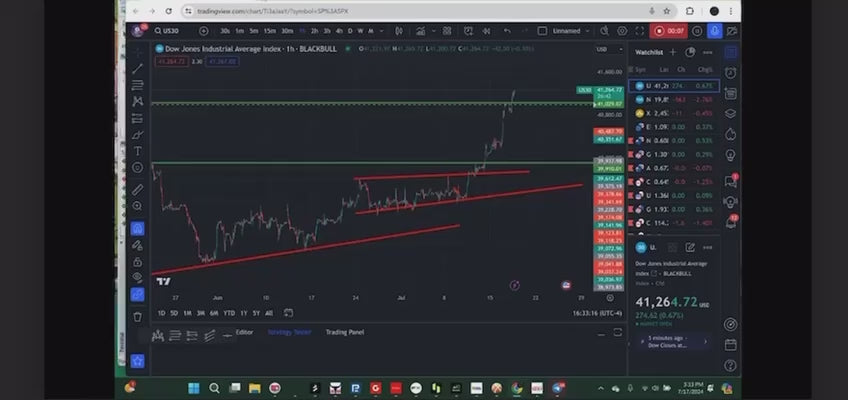Image resolution: width=848 pixels, height=400 pixels.
Task: Toggle magnet mode
Action: (137, 228)
